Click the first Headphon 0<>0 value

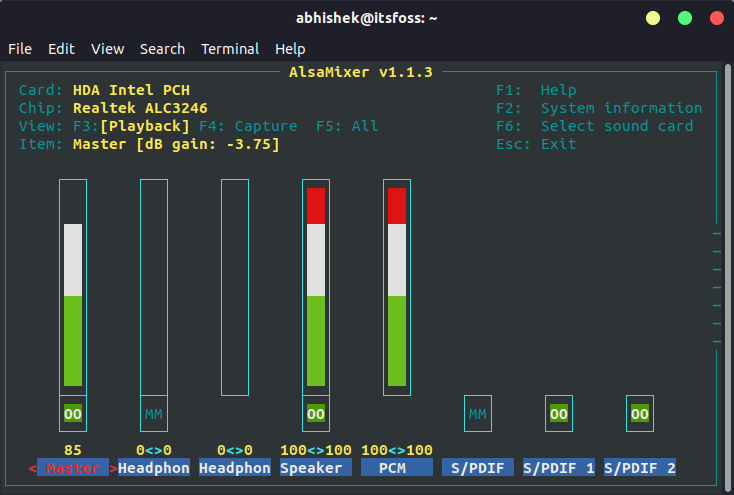coord(154,450)
